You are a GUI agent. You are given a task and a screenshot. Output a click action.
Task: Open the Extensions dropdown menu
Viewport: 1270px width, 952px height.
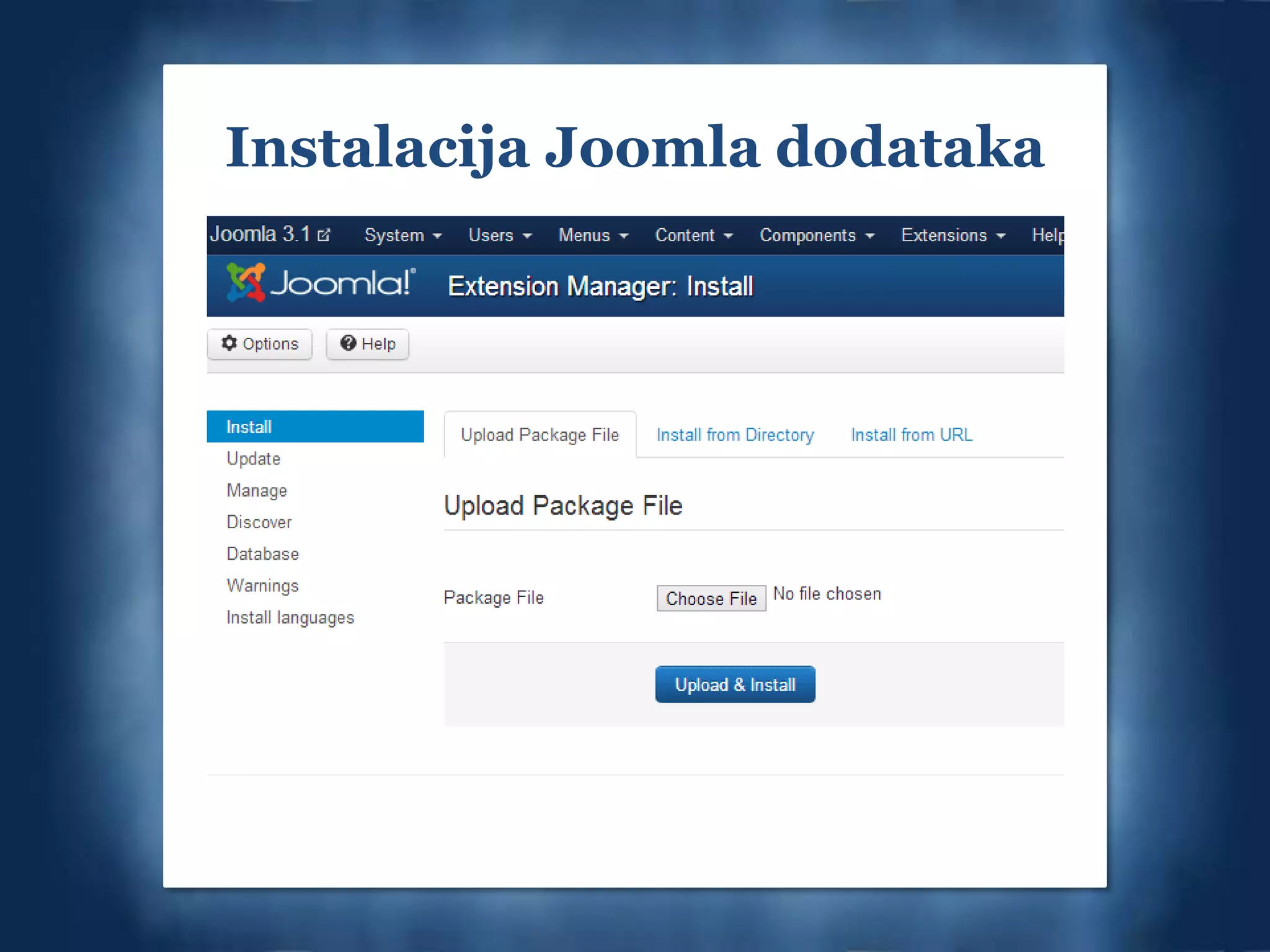coord(953,236)
